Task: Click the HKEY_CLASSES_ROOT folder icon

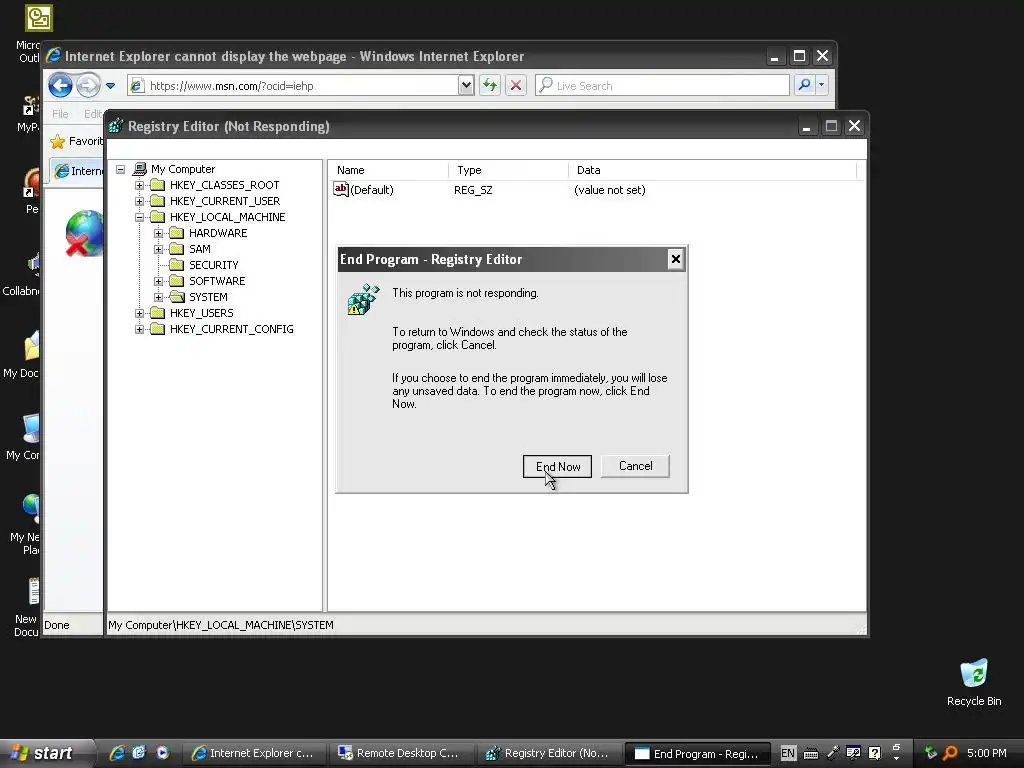Action: [x=157, y=185]
